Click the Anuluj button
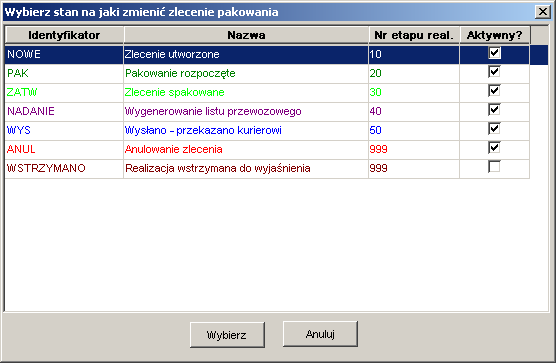The width and height of the screenshot is (556, 363). (x=320, y=334)
